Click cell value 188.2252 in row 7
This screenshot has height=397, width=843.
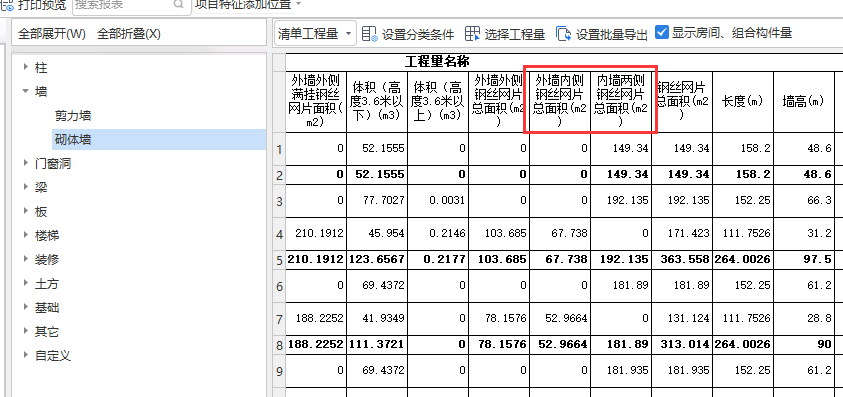coord(319,318)
